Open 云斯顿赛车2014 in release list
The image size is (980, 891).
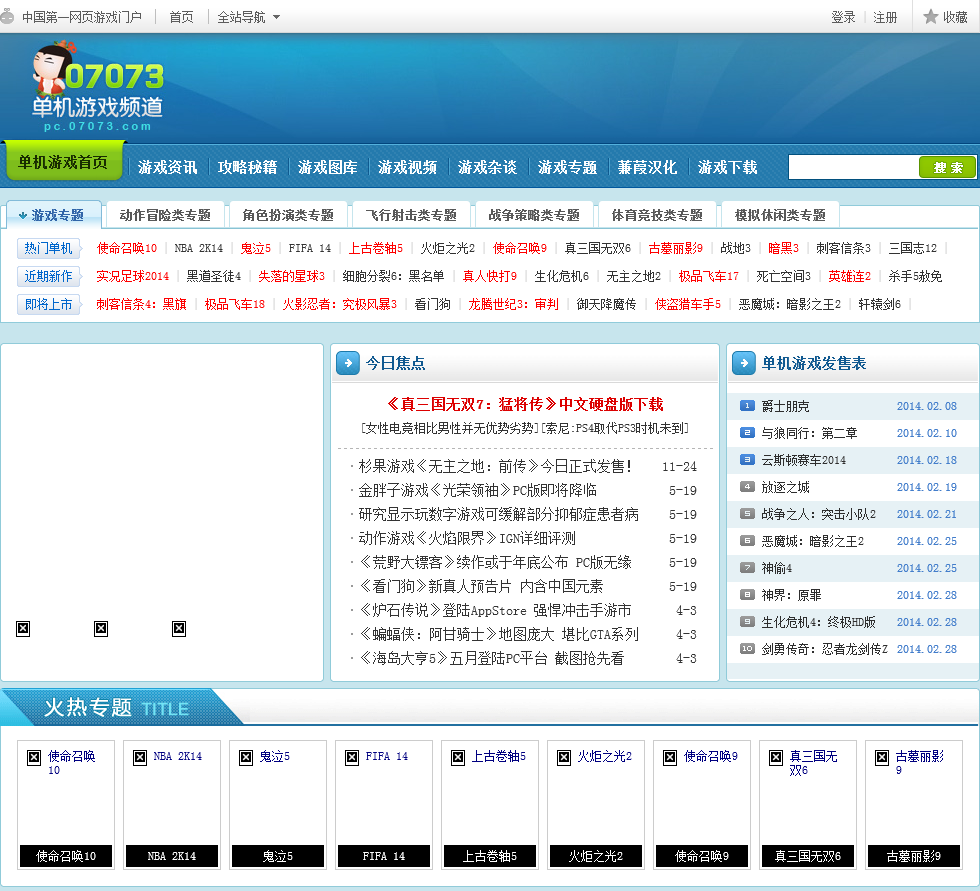click(x=804, y=460)
